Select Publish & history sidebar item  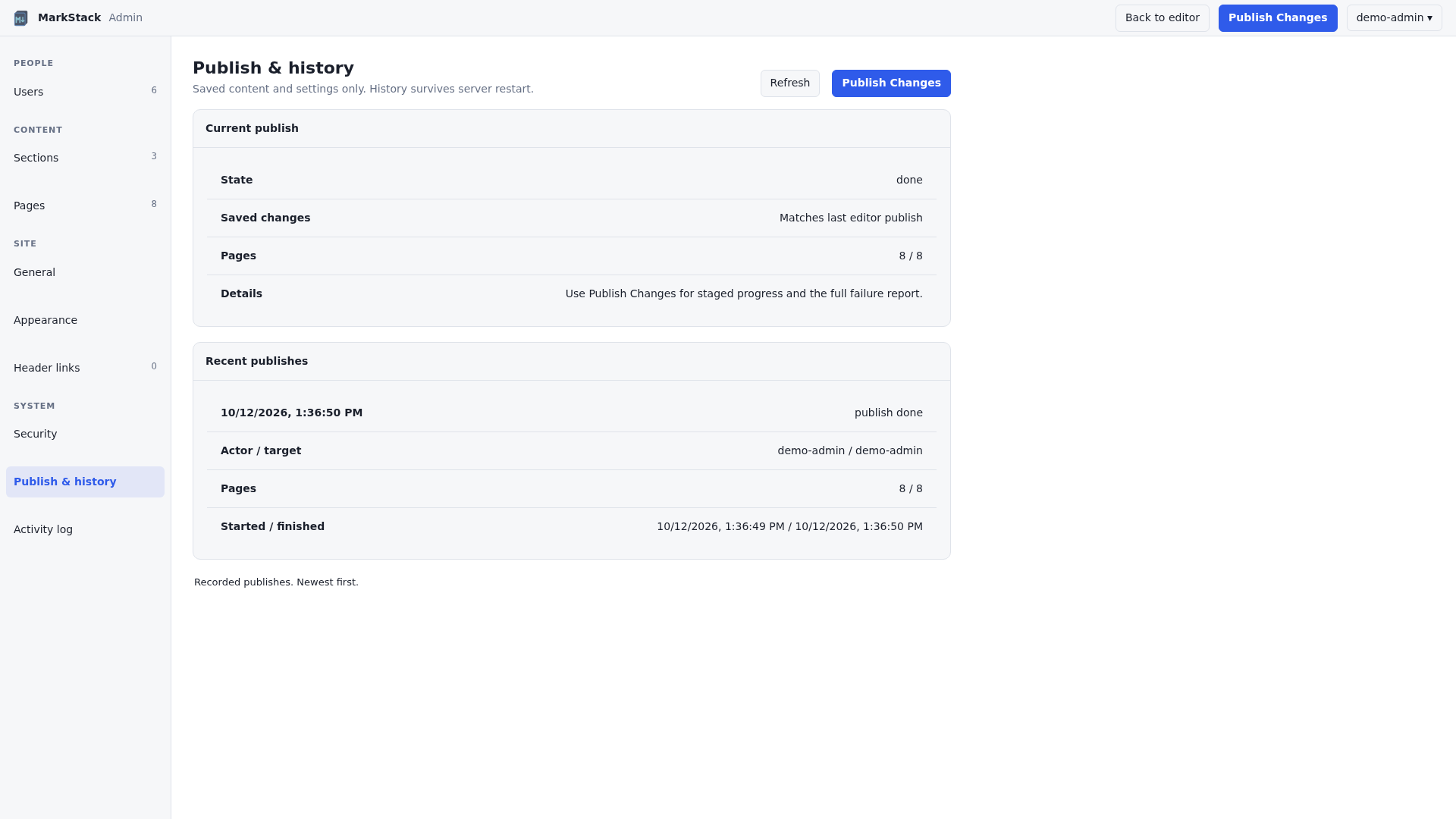(x=85, y=482)
